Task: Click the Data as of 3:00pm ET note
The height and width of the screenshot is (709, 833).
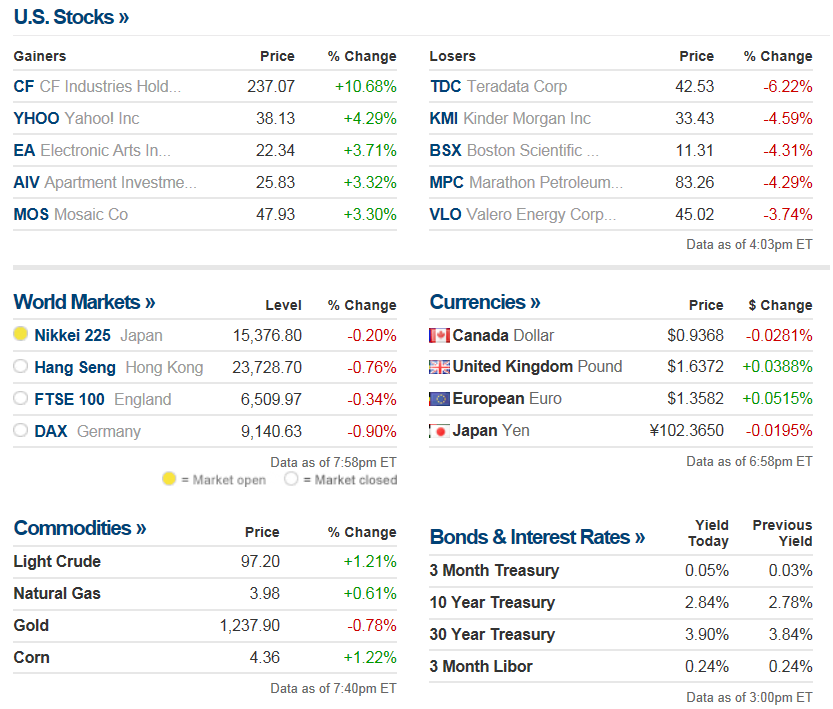Action: pos(750,697)
